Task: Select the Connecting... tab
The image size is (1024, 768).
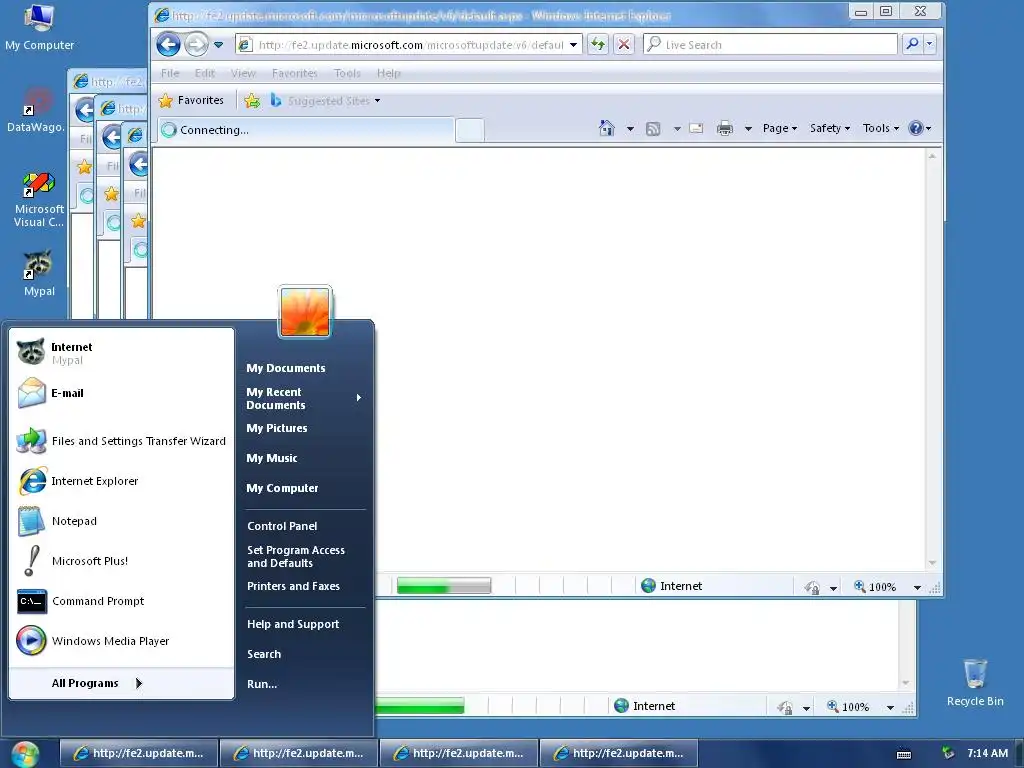Action: click(306, 130)
